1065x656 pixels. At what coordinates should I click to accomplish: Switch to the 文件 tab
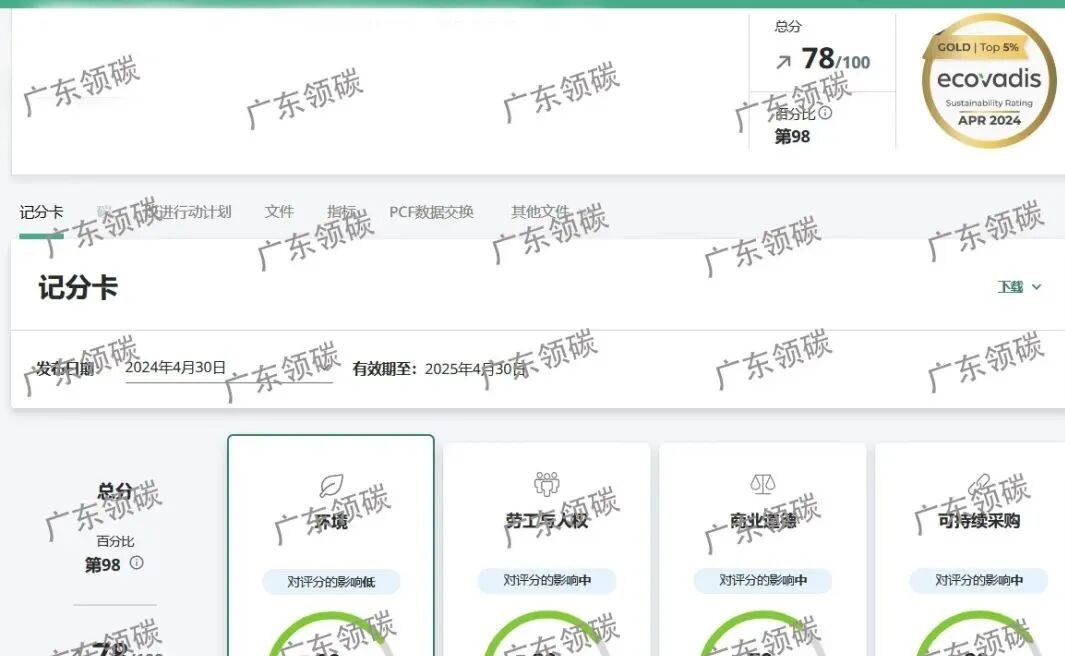click(278, 211)
